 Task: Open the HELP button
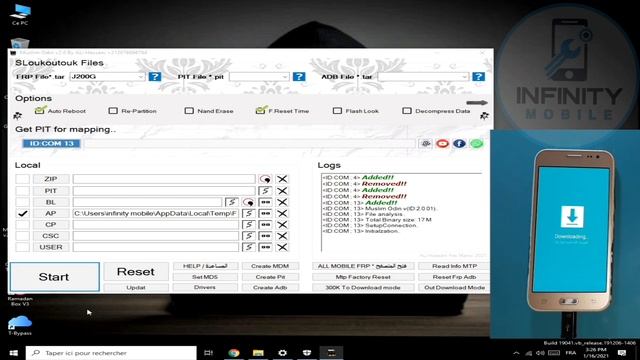point(205,266)
